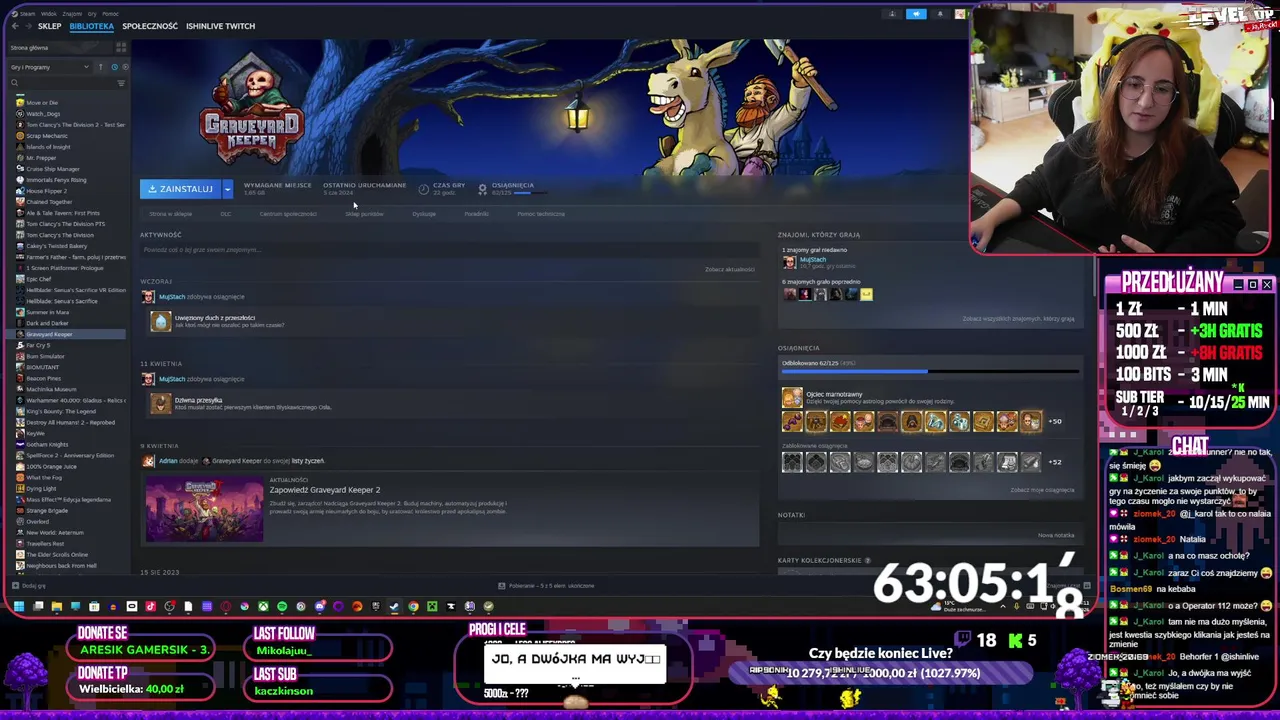The height and width of the screenshot is (720, 1280).
Task: Select Islands of Insight in the library list
Action: [x=48, y=147]
